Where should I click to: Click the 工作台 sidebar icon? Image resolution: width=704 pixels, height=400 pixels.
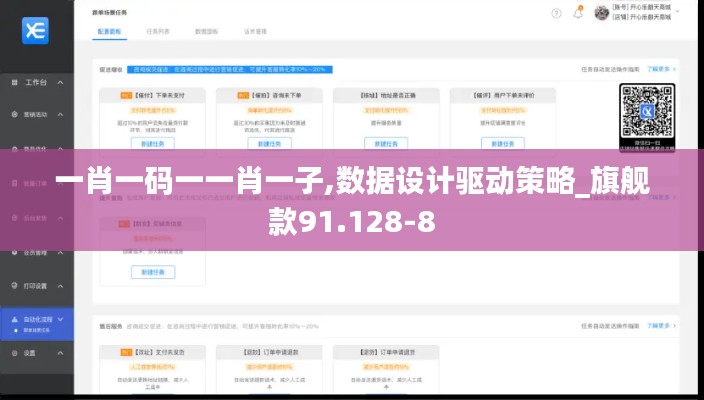13,82
